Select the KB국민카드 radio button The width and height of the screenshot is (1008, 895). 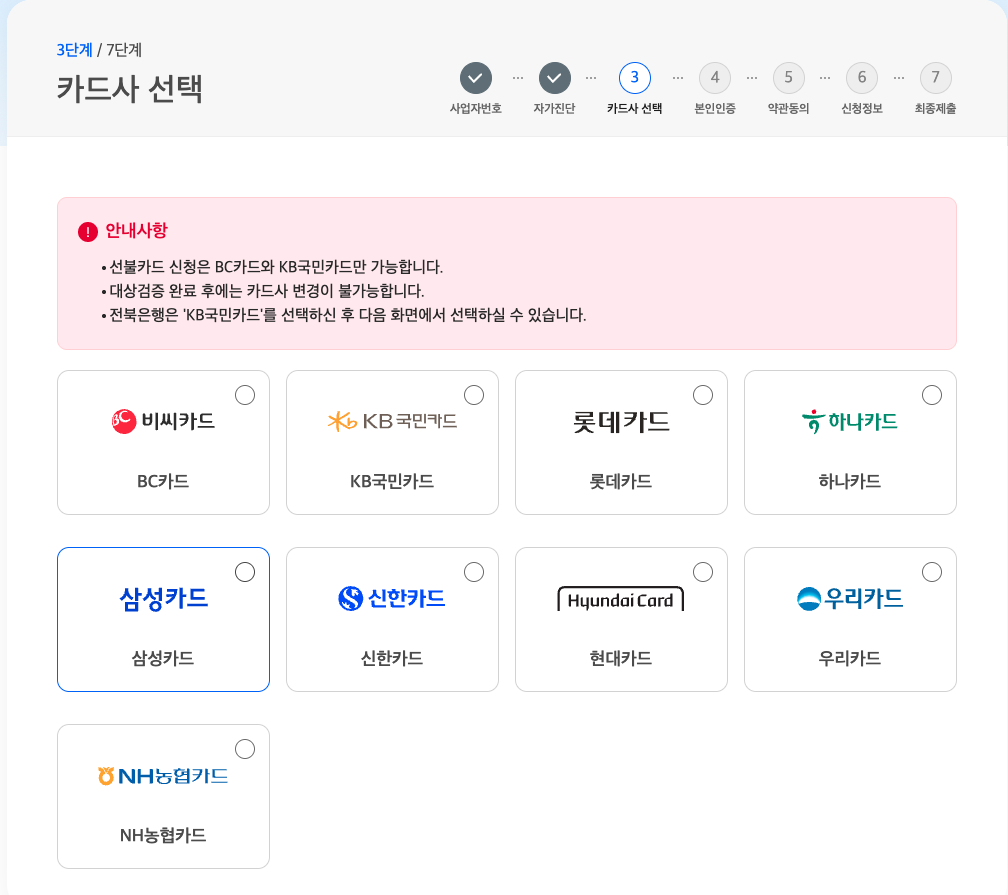pyautogui.click(x=474, y=395)
